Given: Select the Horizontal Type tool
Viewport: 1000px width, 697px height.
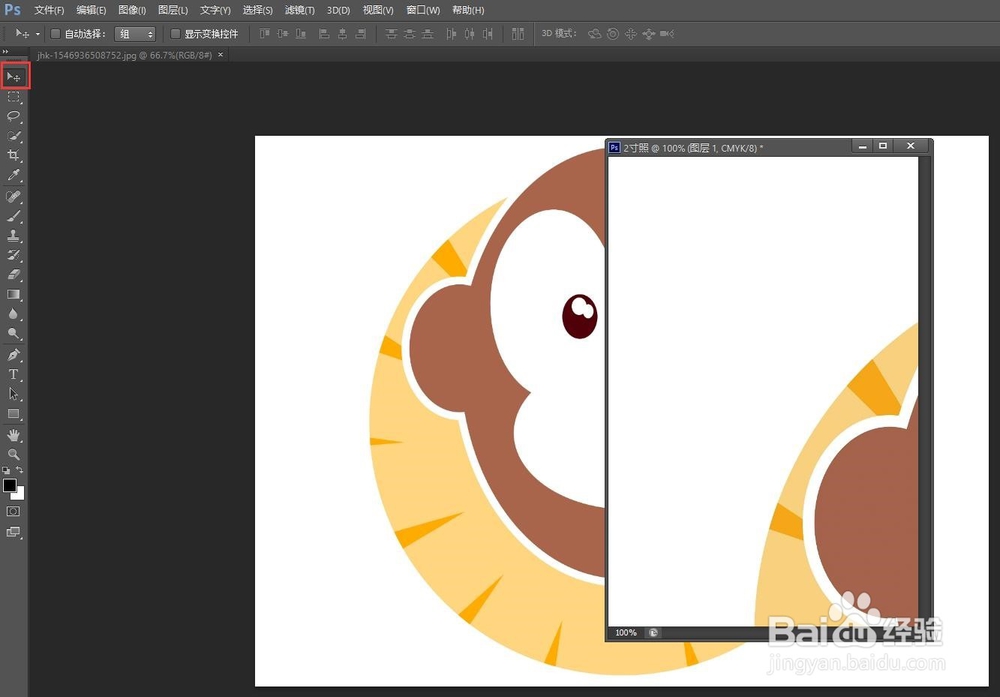Looking at the screenshot, I should (13, 374).
